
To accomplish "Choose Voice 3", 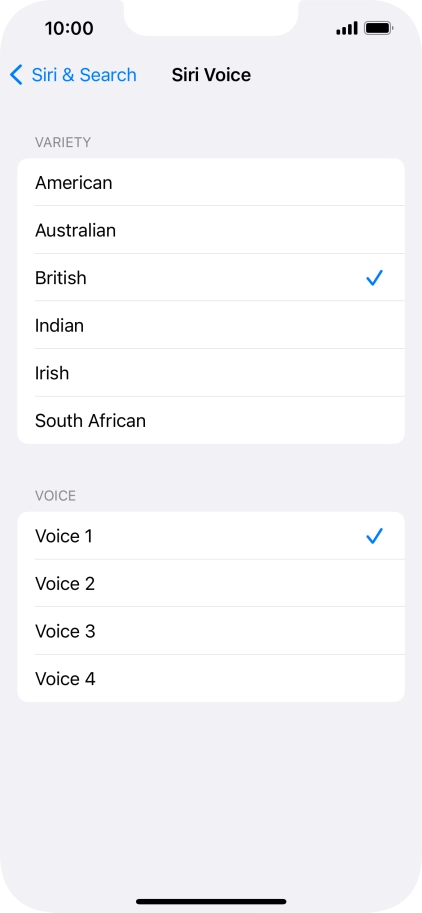I will (211, 631).
